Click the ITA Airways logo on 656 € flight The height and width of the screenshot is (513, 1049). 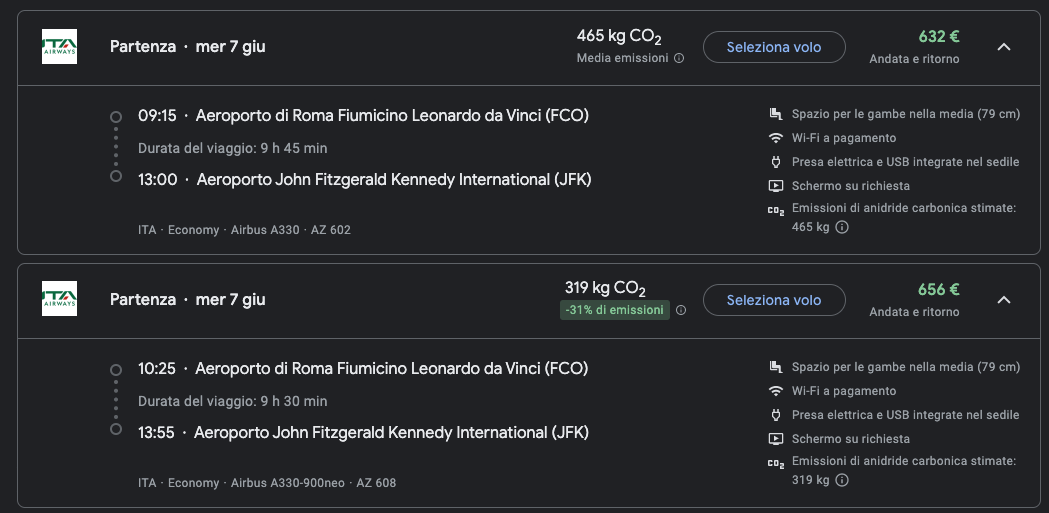pyautogui.click(x=60, y=299)
